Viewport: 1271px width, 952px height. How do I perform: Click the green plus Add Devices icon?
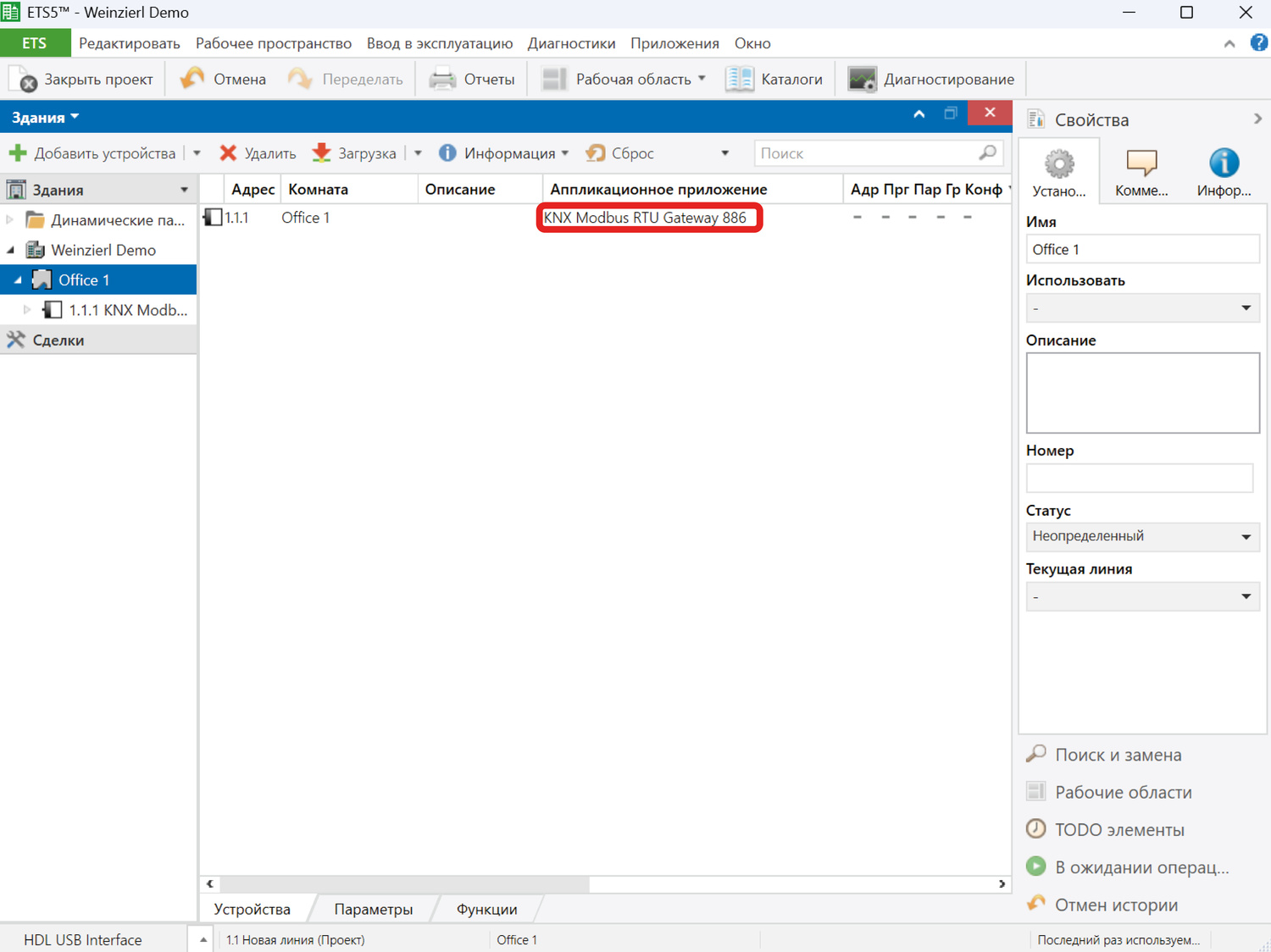tap(18, 153)
